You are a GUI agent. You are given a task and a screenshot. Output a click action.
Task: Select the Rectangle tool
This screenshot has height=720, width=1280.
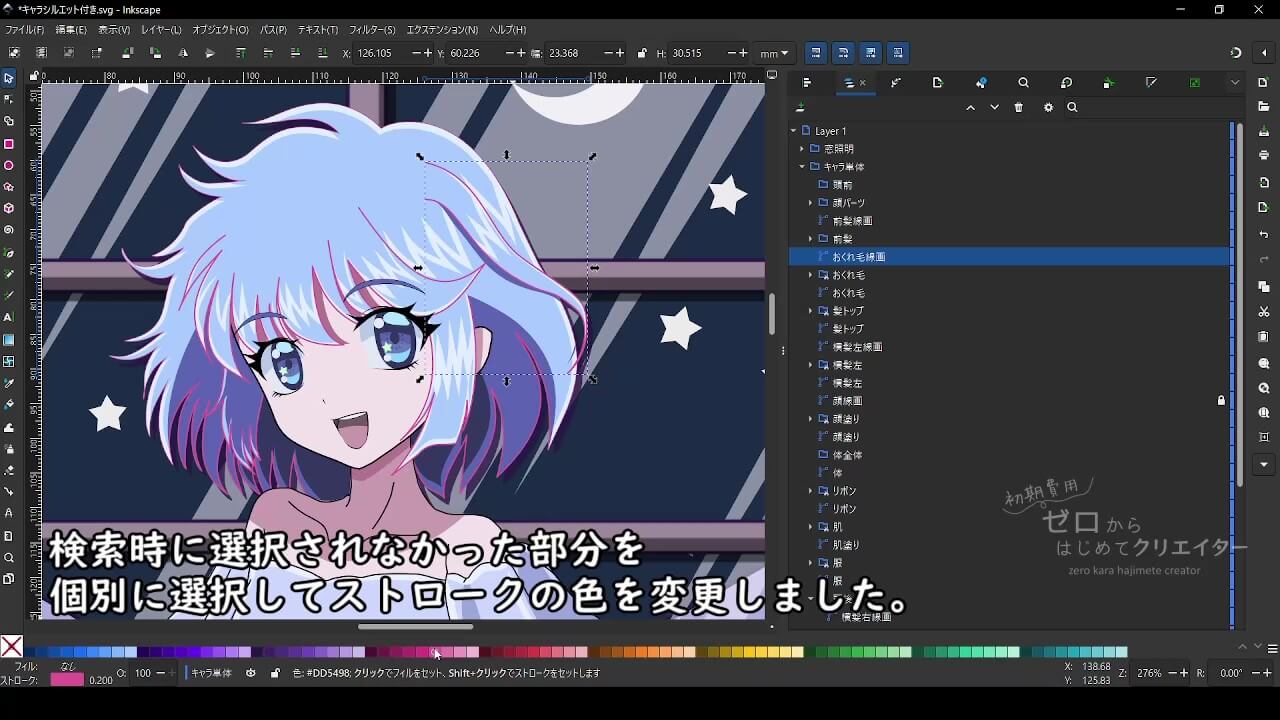pyautogui.click(x=9, y=144)
